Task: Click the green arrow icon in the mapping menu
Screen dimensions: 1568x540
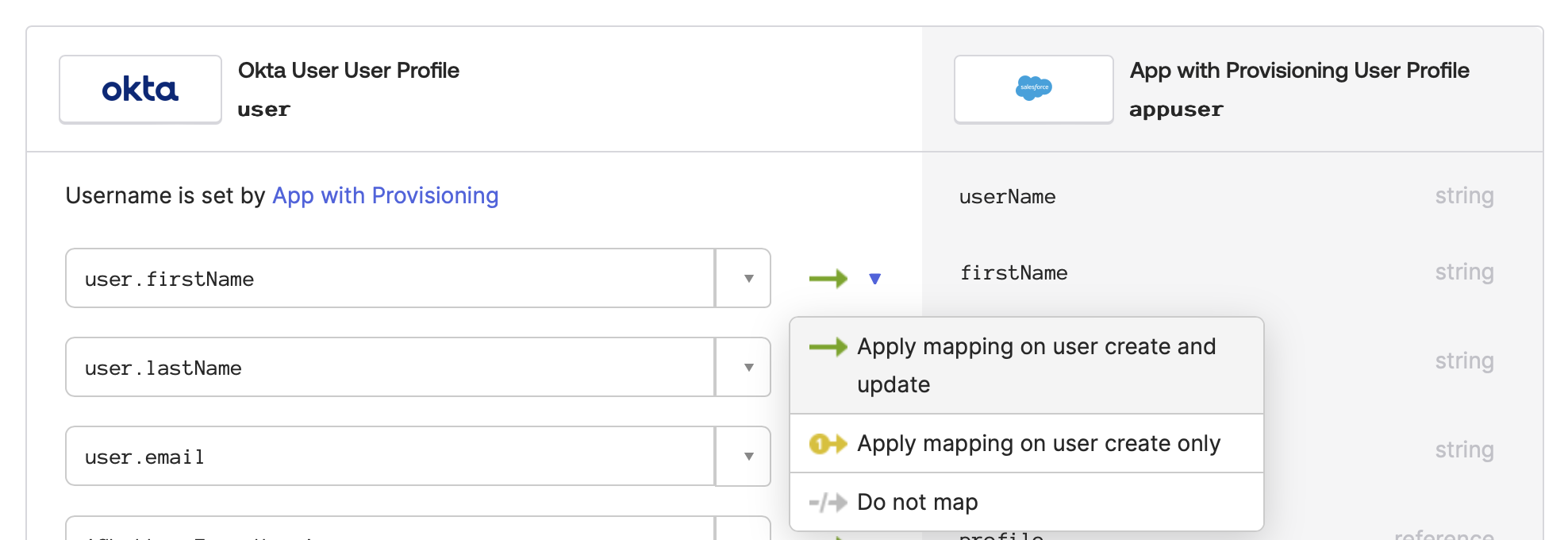Action: click(x=828, y=347)
